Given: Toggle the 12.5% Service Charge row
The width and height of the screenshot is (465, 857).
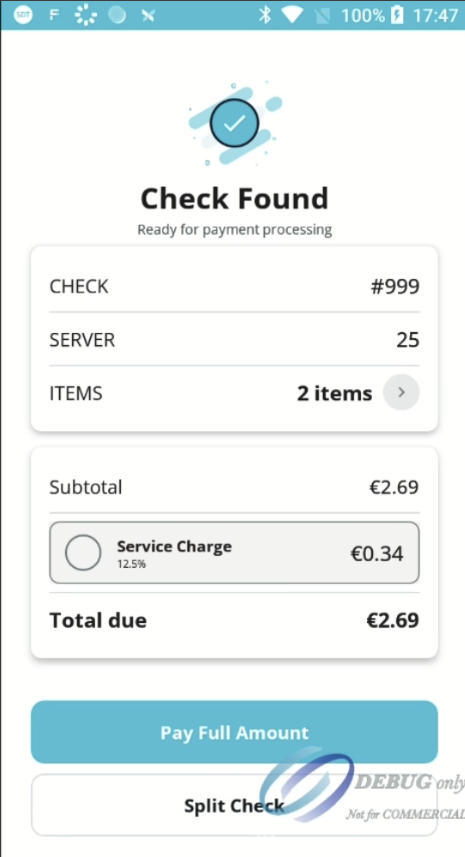Looking at the screenshot, I should coord(234,553).
